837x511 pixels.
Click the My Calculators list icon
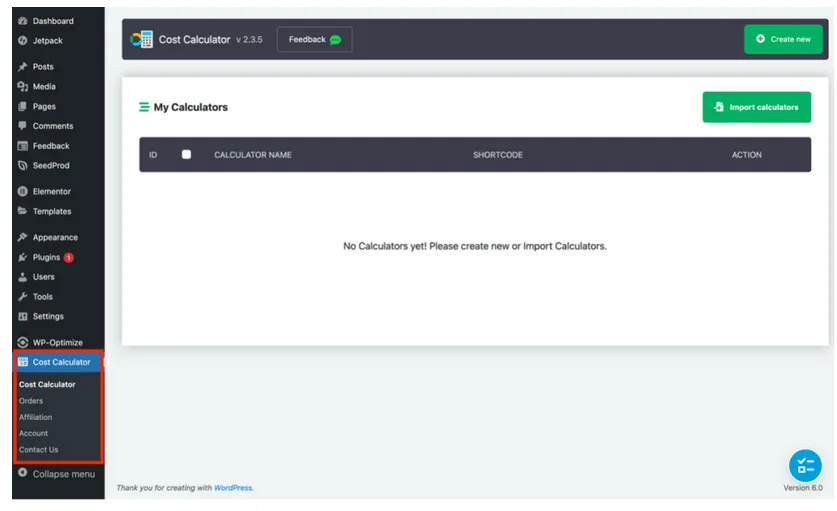click(x=144, y=107)
